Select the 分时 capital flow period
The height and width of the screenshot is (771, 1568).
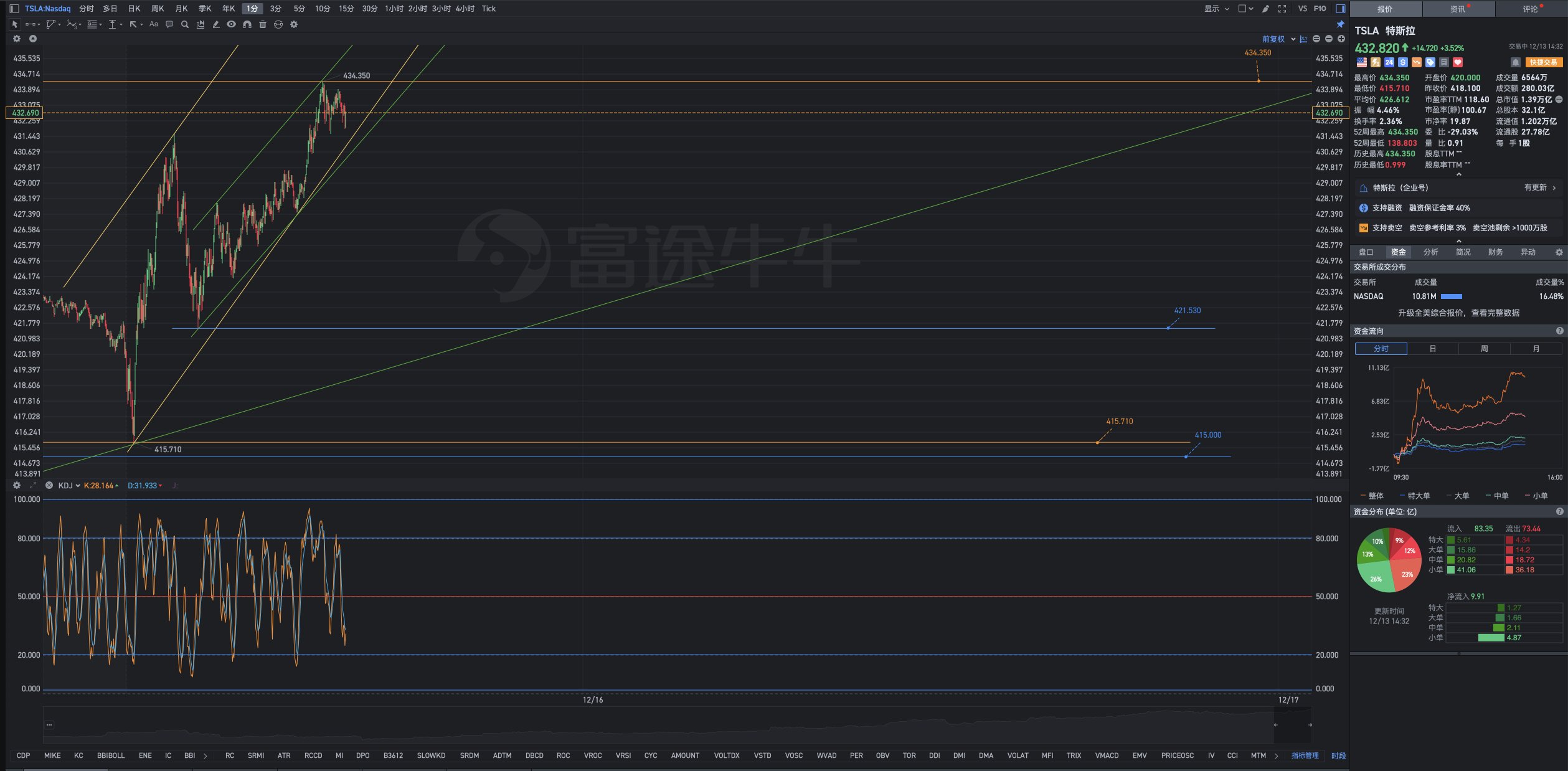coord(1381,349)
